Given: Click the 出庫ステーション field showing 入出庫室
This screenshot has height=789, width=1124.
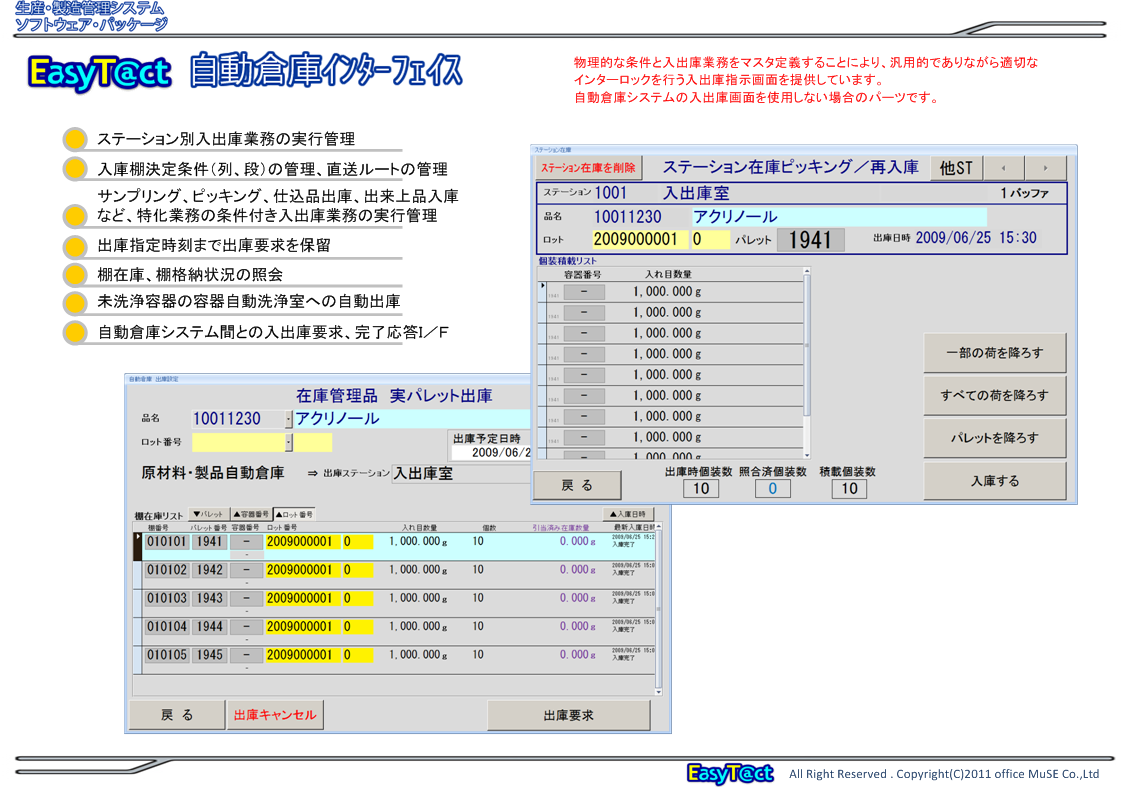Looking at the screenshot, I should coord(462,474).
